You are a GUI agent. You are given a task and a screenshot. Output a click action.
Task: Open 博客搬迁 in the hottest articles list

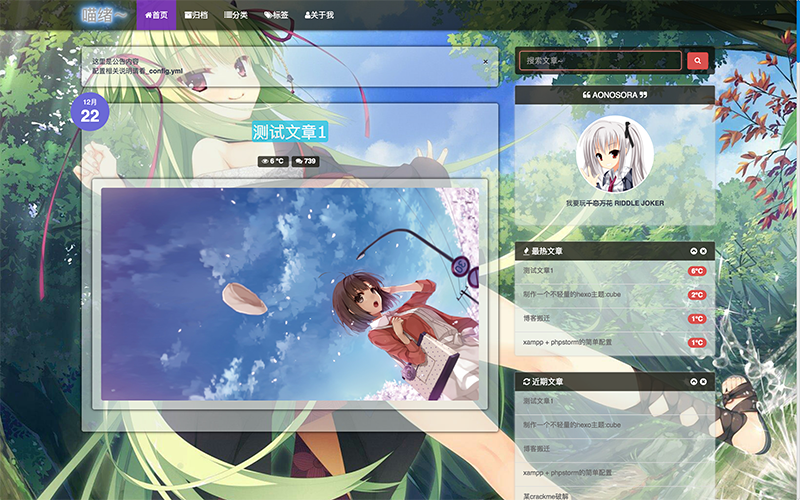[x=539, y=319]
